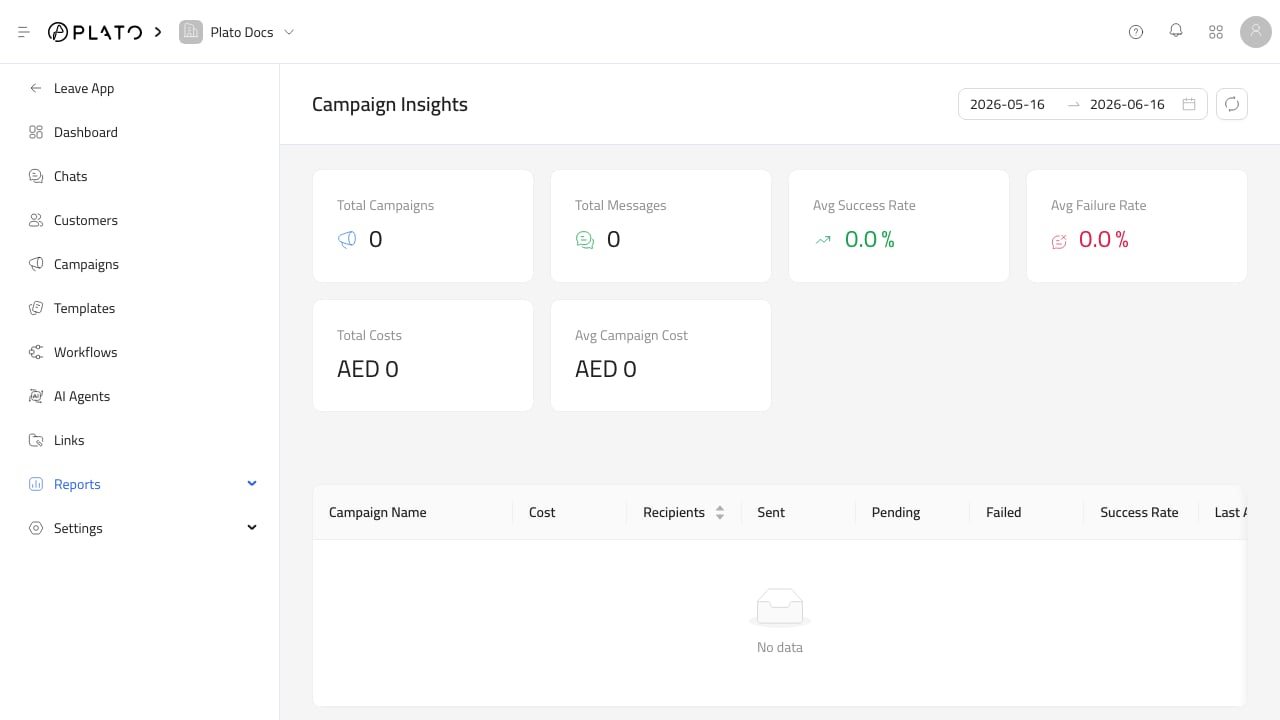This screenshot has height=720, width=1280.
Task: Click the No data placeholder text
Action: (780, 647)
